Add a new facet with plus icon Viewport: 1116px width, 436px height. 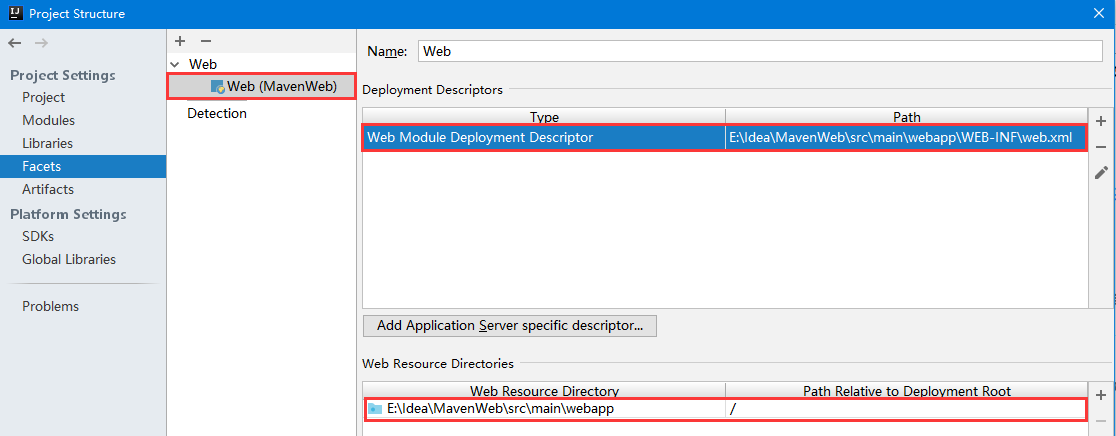coord(180,42)
